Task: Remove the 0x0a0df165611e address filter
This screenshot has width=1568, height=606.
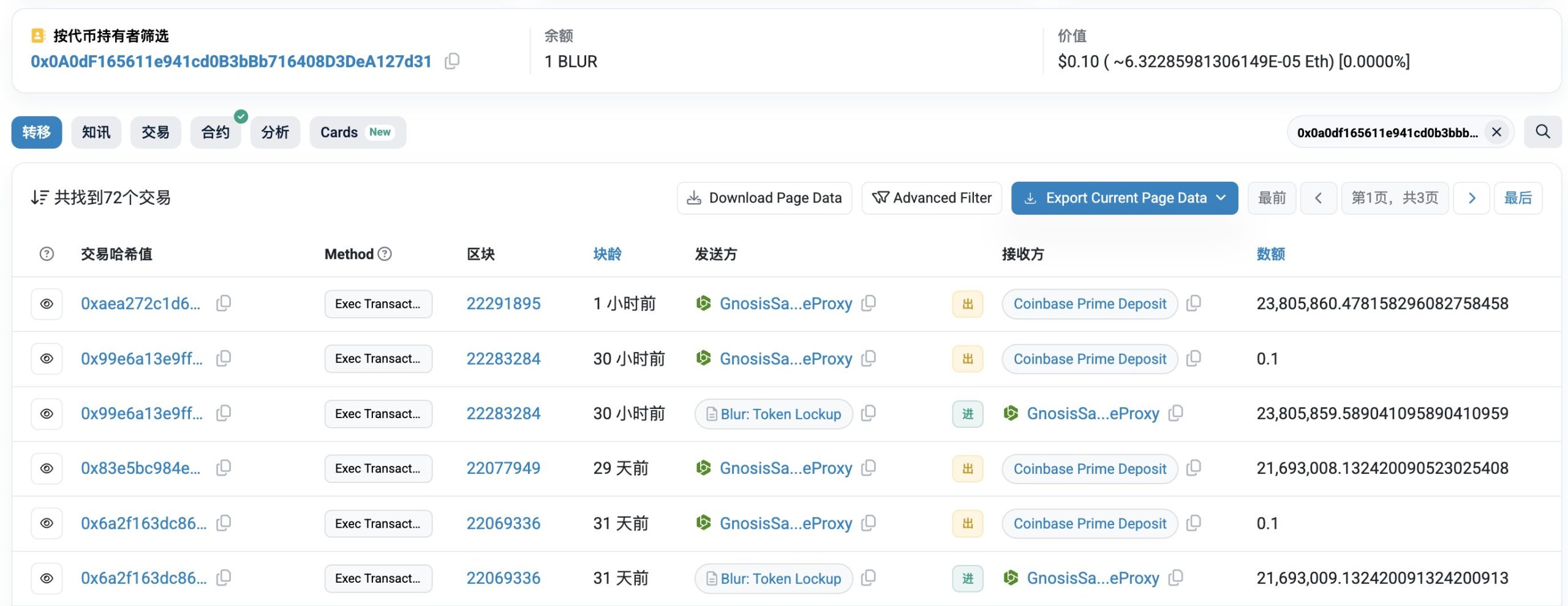Action: click(x=1496, y=132)
